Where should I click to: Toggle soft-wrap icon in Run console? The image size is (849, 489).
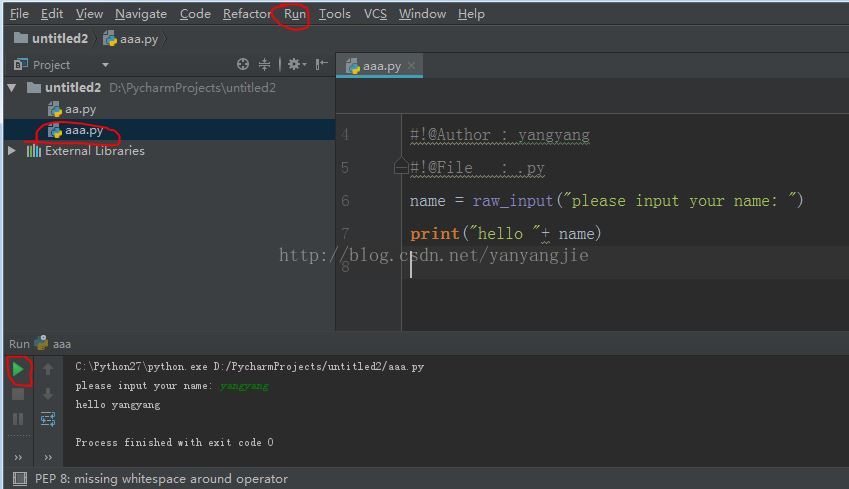pyautogui.click(x=48, y=419)
